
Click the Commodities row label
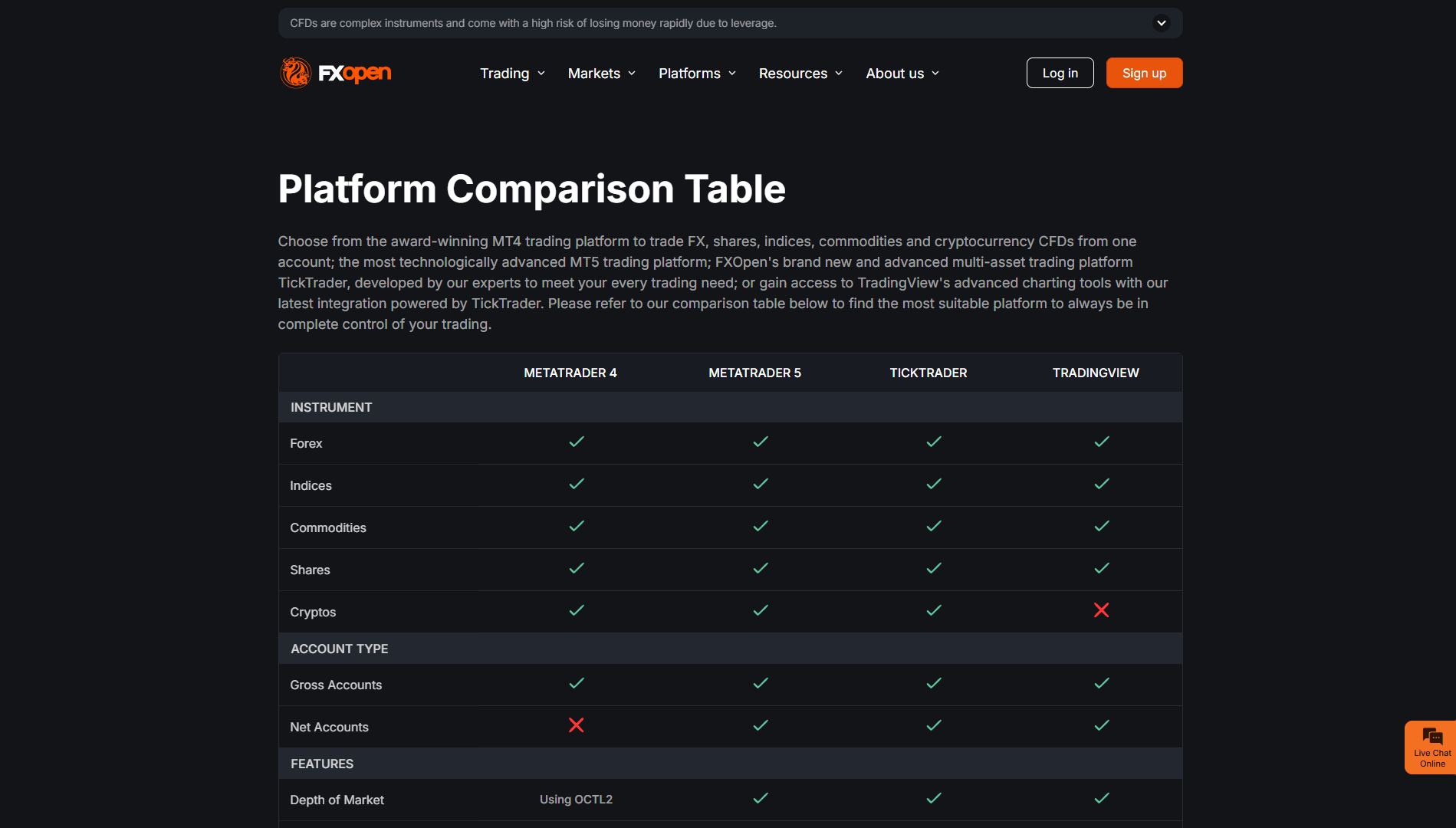click(x=328, y=527)
